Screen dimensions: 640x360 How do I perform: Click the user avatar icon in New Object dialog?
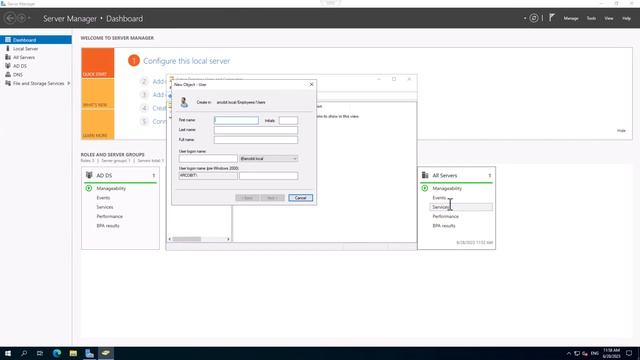click(184, 102)
